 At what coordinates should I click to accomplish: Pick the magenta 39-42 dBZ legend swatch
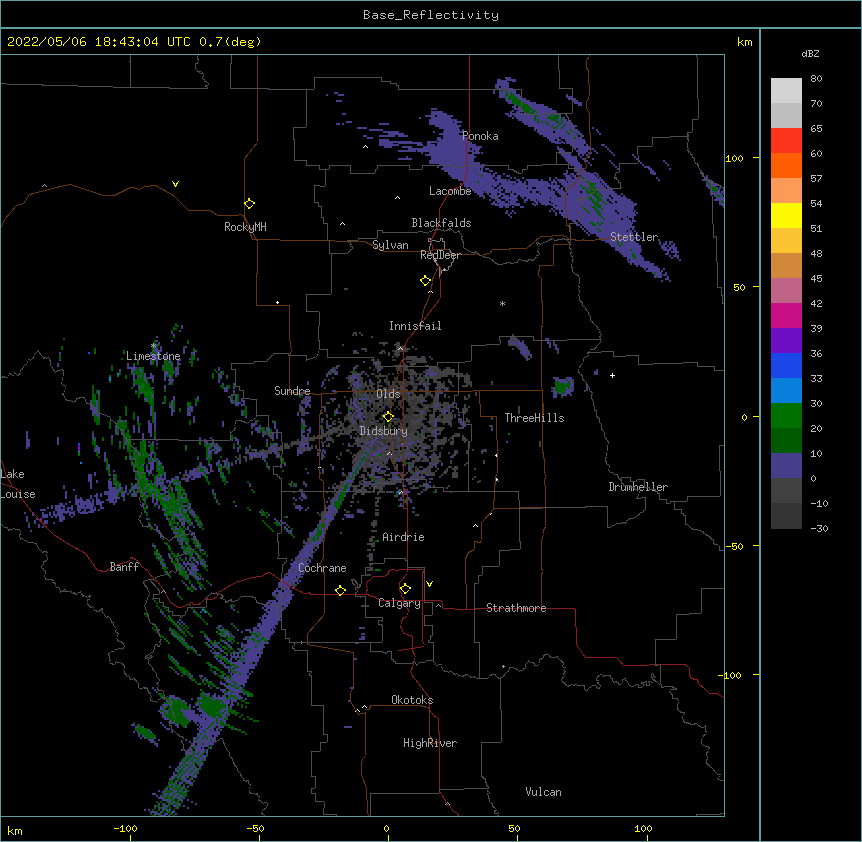point(786,315)
